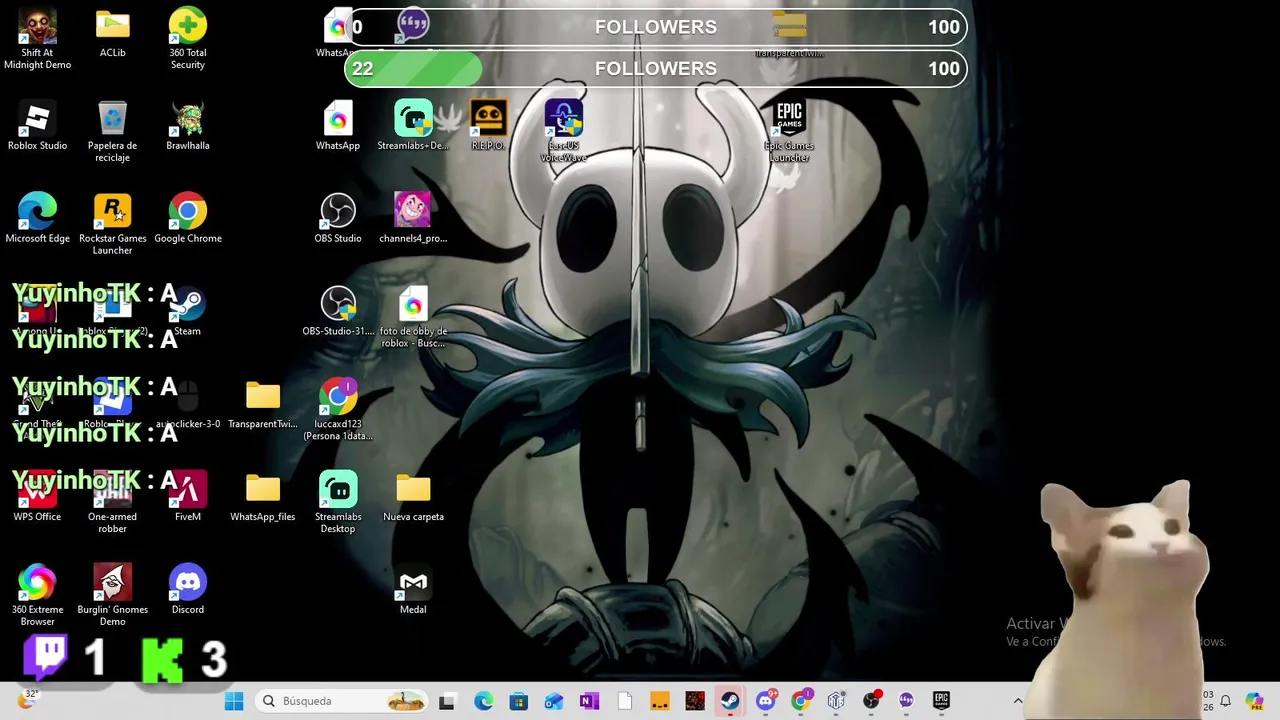This screenshot has height=720, width=1280.
Task: Click the Búsqueda taskbar search box
Action: (343, 701)
